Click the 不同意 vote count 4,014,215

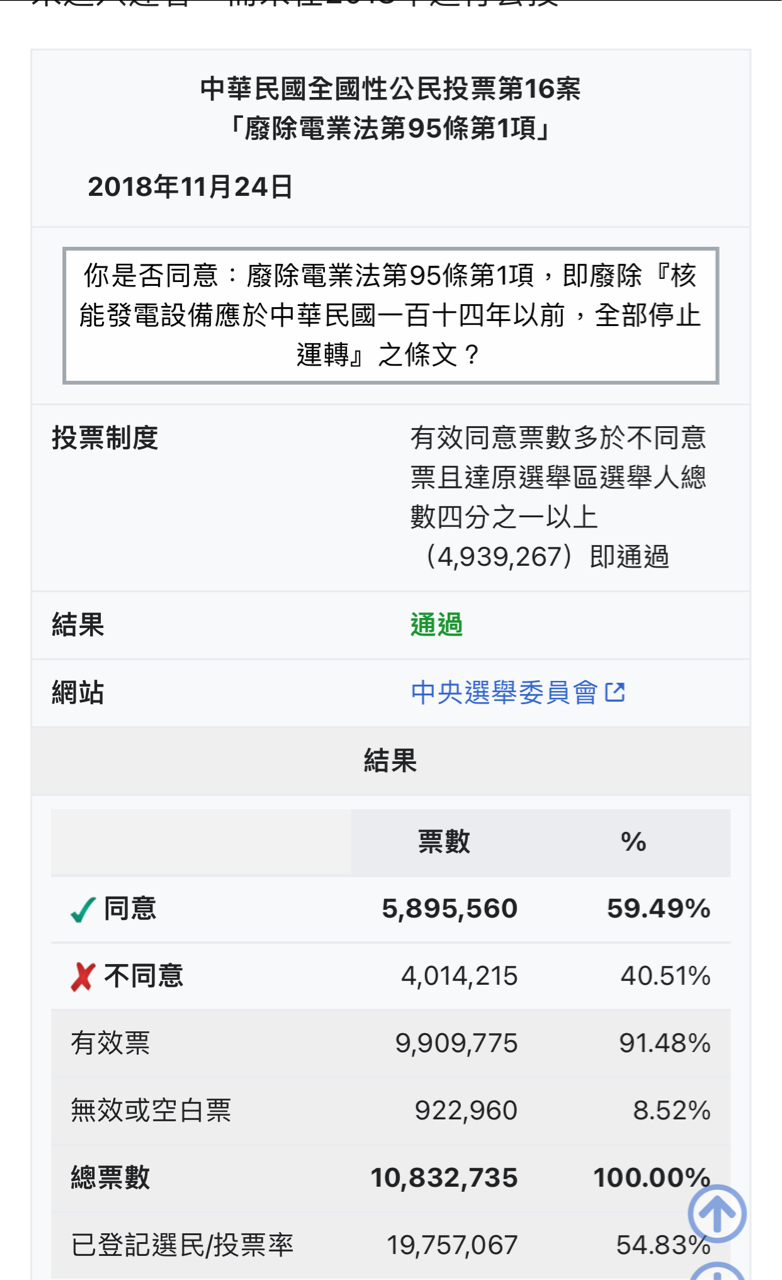coord(460,976)
